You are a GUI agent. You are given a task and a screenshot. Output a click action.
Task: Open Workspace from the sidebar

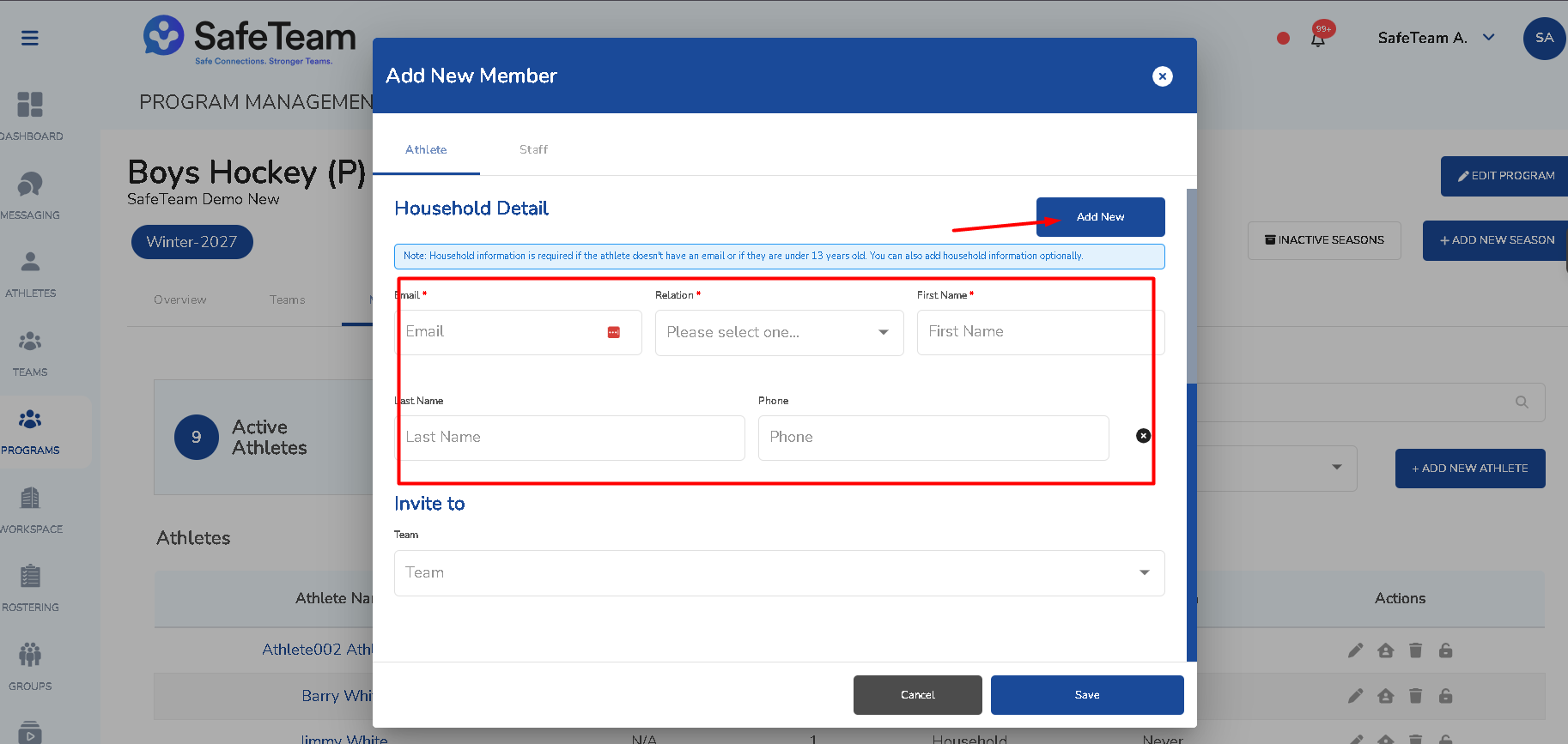tap(30, 511)
